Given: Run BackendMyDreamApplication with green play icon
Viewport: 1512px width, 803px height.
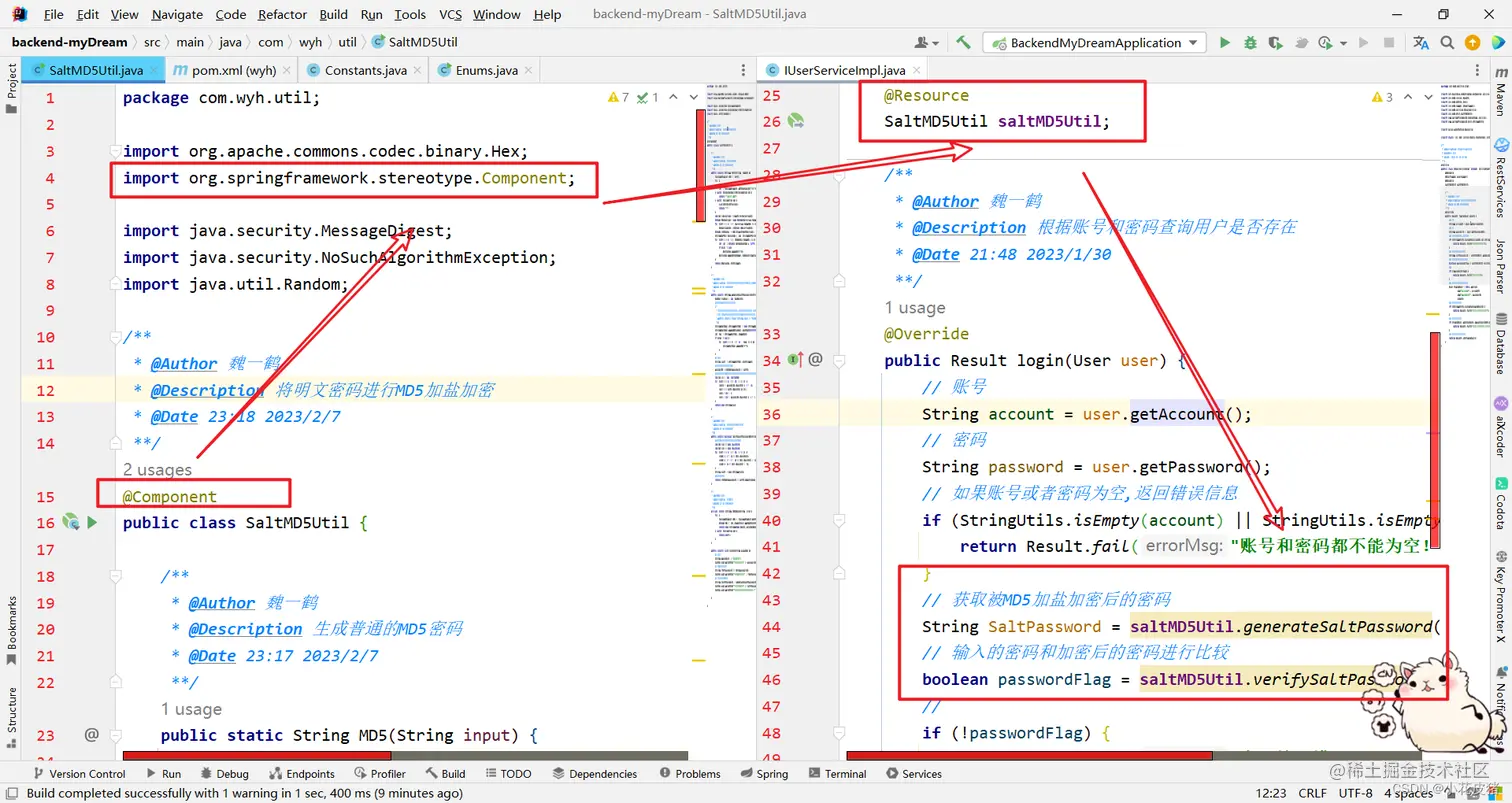Looking at the screenshot, I should [x=1225, y=42].
